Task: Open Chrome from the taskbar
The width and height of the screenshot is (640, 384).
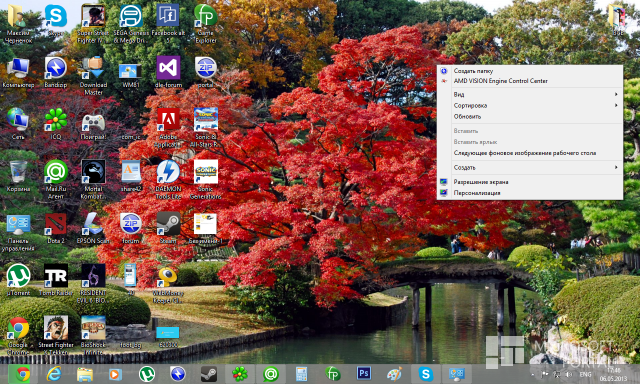Action: coord(22,374)
